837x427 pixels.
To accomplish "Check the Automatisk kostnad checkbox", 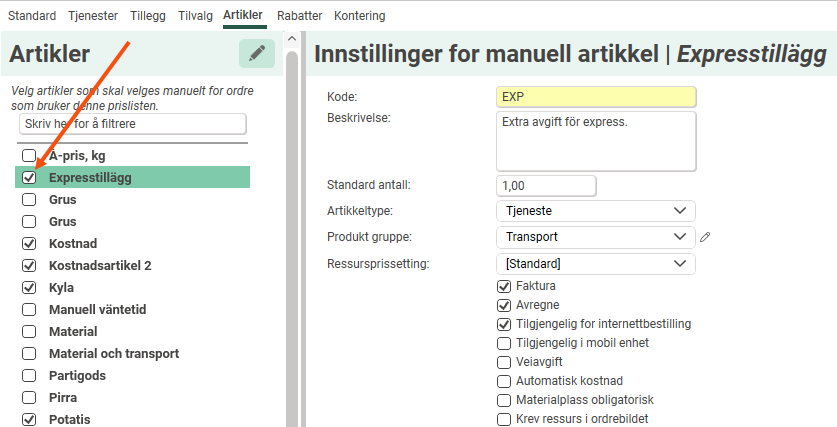I will tap(504, 381).
